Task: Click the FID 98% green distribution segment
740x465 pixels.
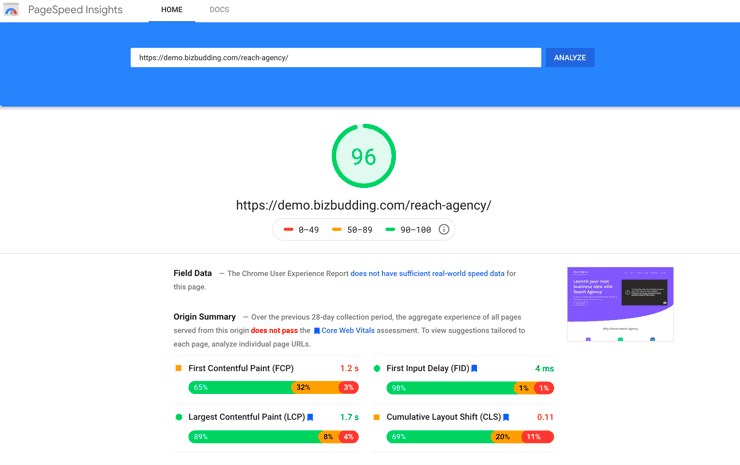Action: pyautogui.click(x=450, y=388)
